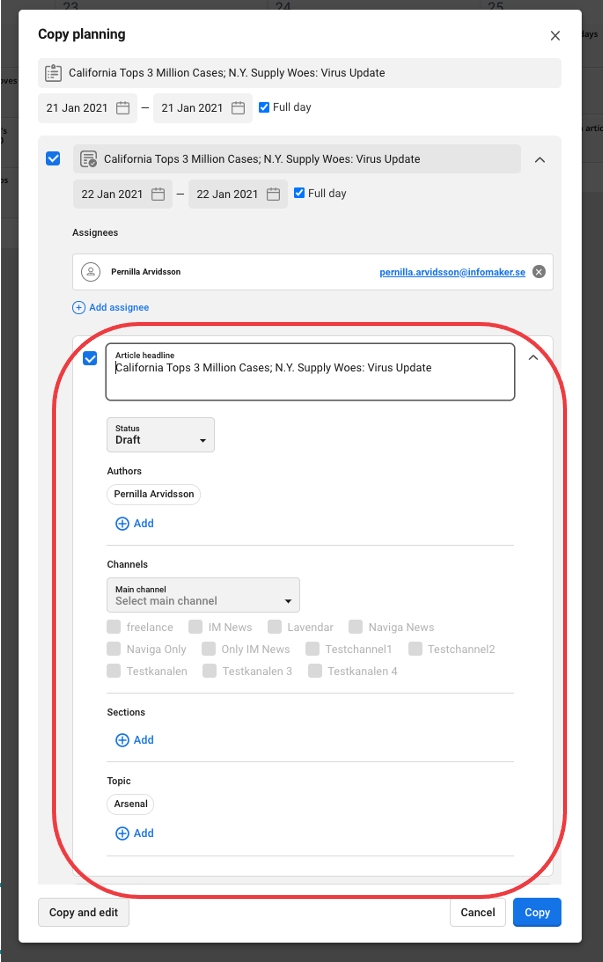Uncheck the top Full day checkbox

coord(264,108)
